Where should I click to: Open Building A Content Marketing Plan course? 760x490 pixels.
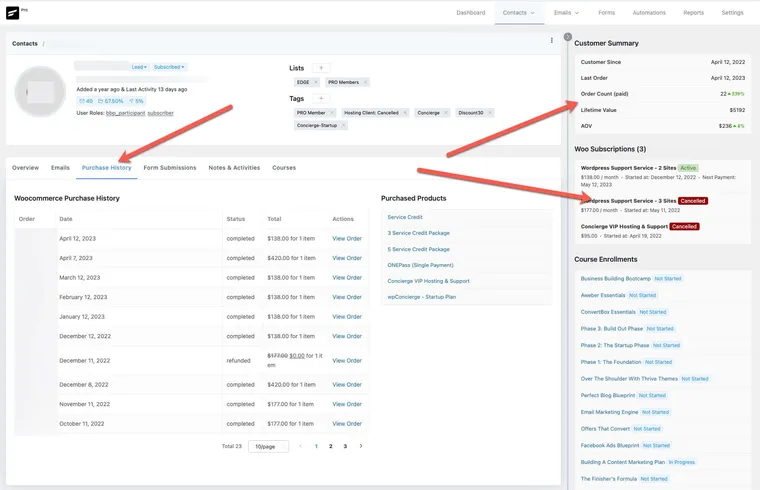pyautogui.click(x=623, y=462)
